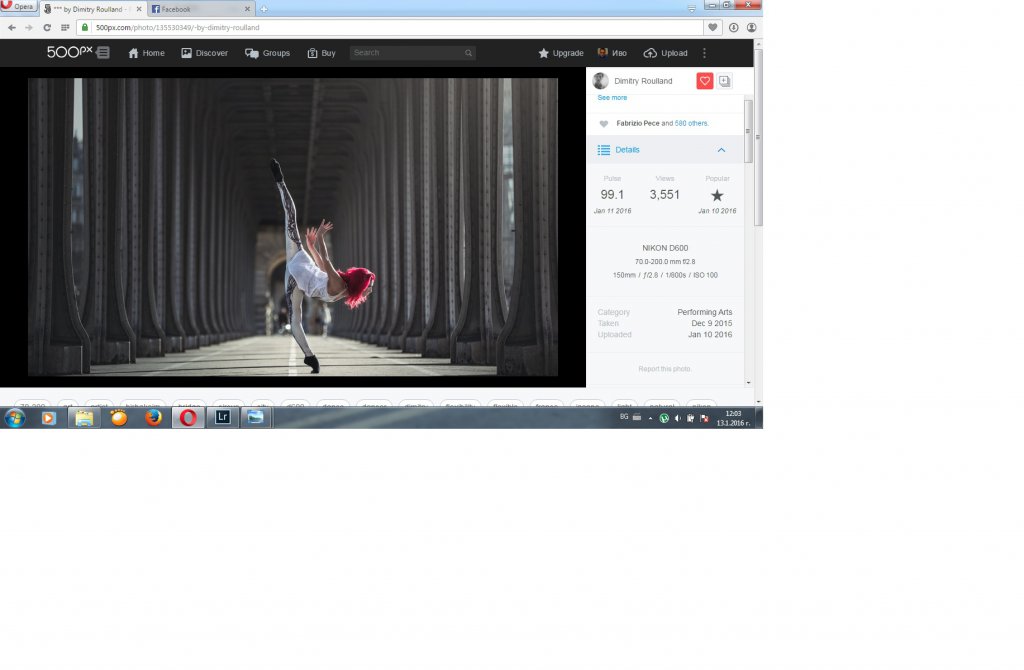Go back to the previous page
Screen dimensions: 1024x670
tap(12, 27)
